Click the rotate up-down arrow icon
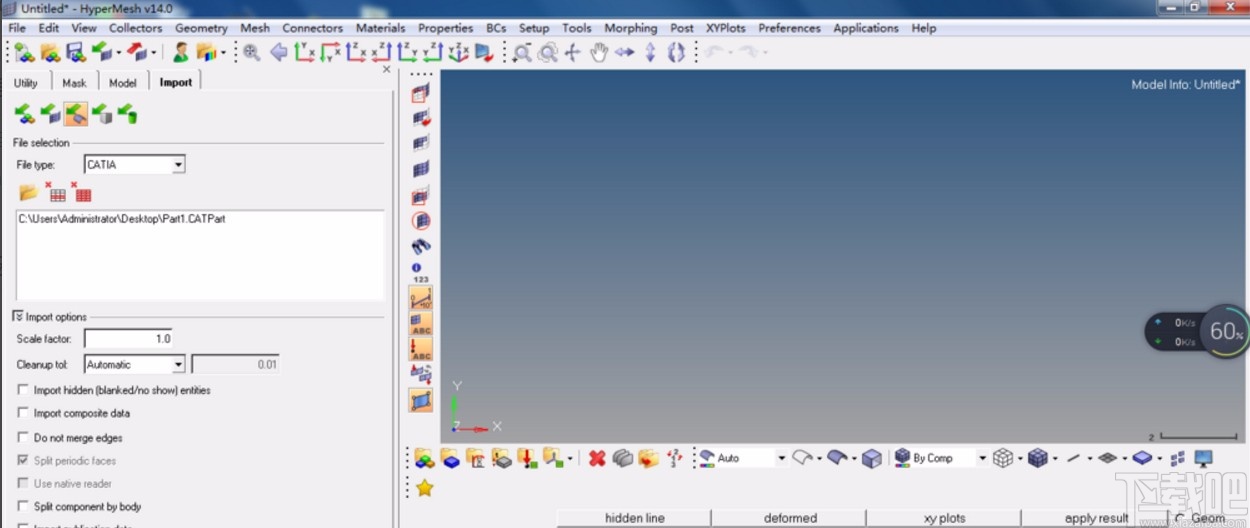Screen dimensions: 1250x528 [650, 52]
